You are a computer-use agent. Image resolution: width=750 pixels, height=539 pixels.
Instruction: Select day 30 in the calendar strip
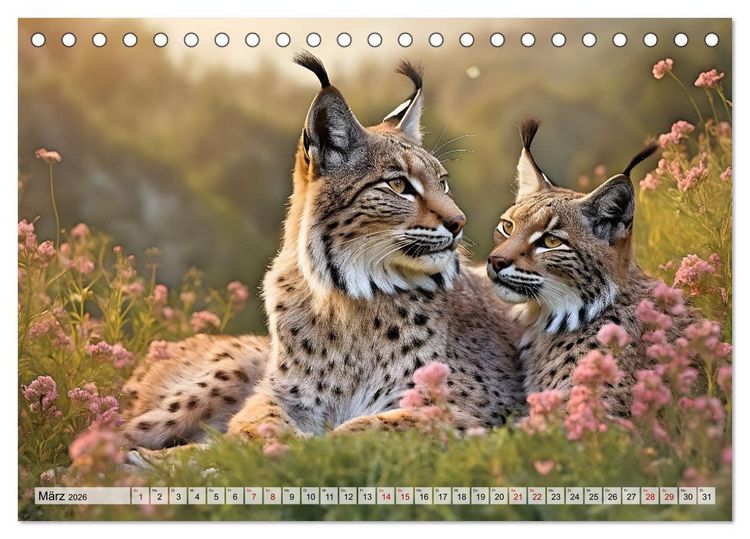pos(688,496)
